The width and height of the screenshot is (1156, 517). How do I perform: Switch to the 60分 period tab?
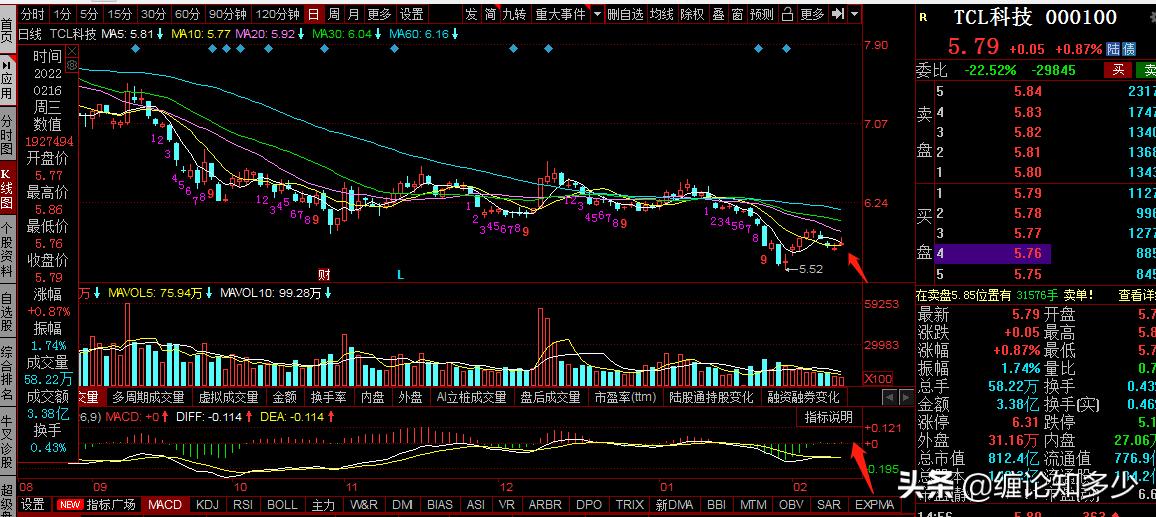pos(188,14)
